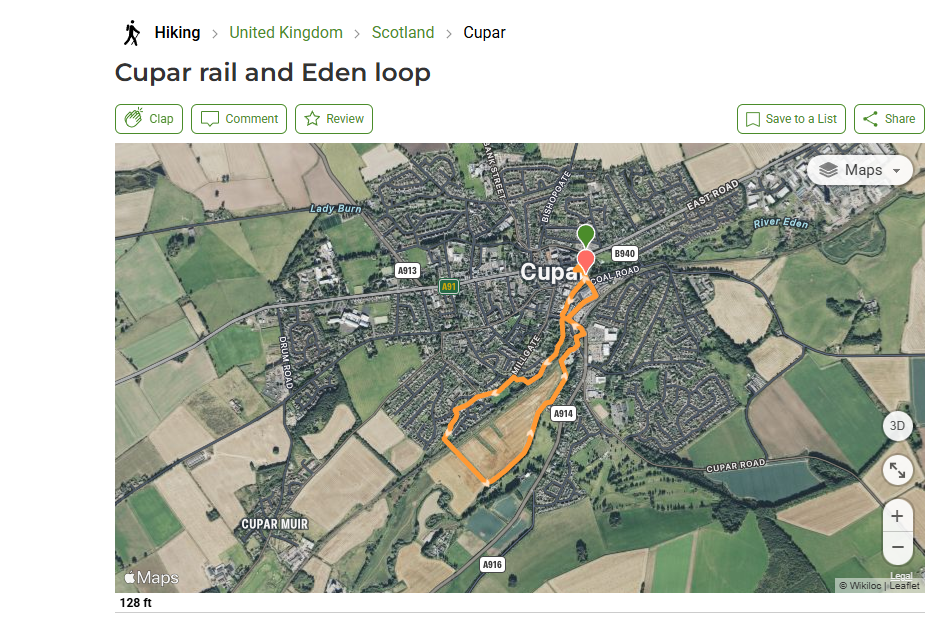Open the Scotland breadcrumb link
Screen dimensions: 935x626
tap(403, 33)
